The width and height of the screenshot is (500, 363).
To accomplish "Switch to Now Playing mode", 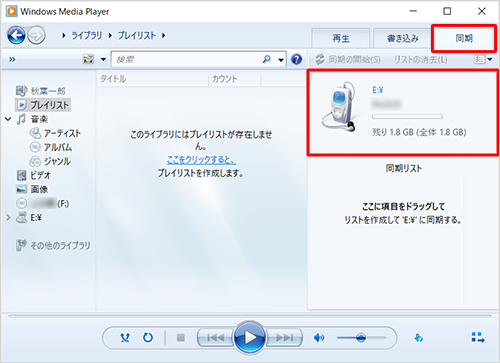I will click(478, 337).
